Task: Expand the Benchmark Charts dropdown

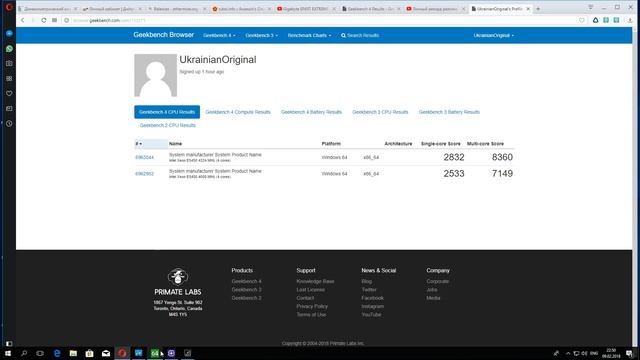Action: coord(309,36)
